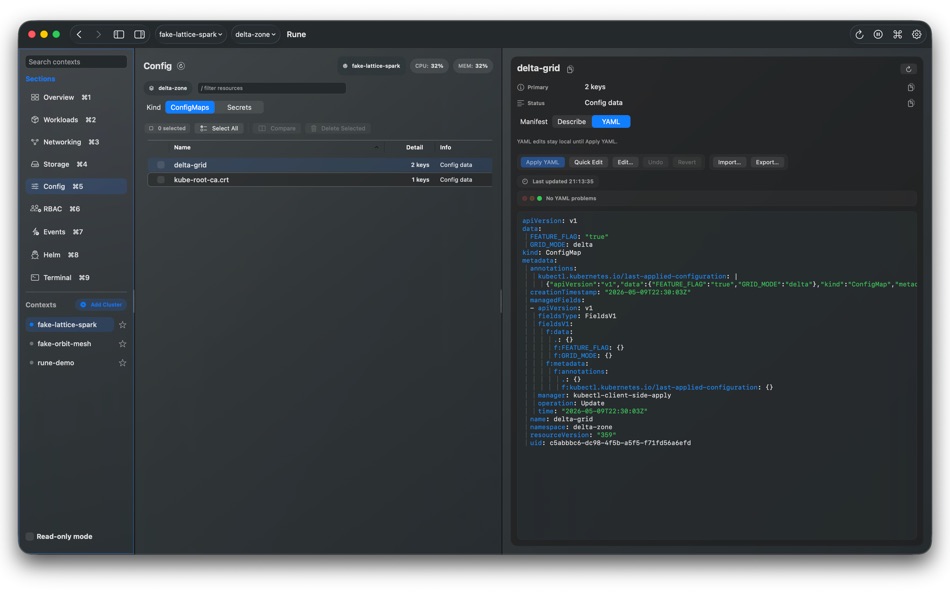Open Overview section
The width and height of the screenshot is (950, 594).
click(76, 98)
